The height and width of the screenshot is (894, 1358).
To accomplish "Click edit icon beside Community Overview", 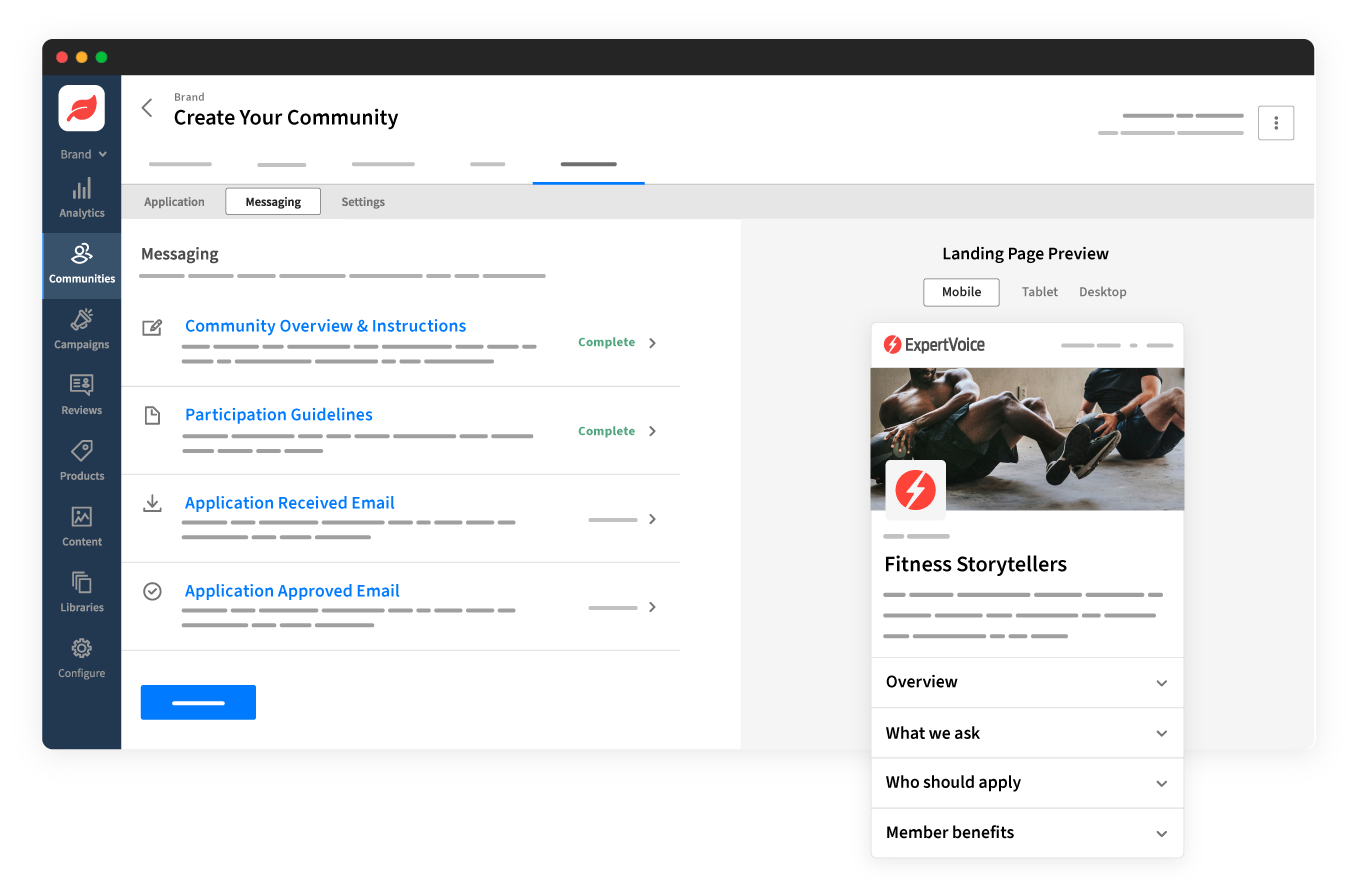I will 152,327.
